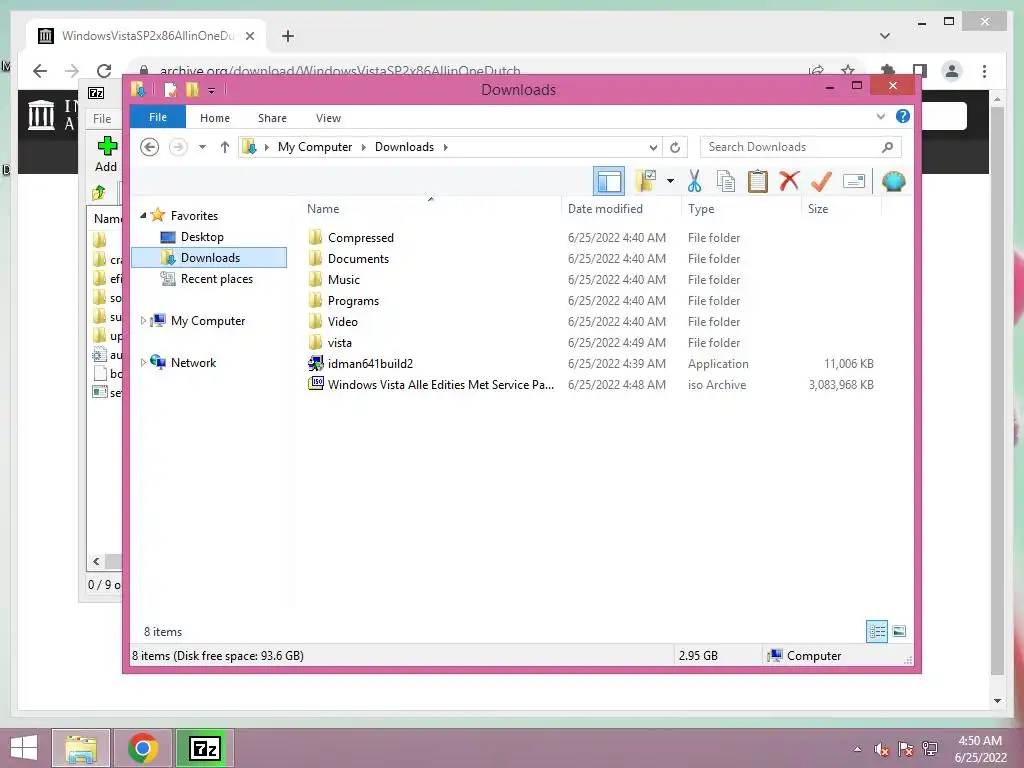
Task: Bookmark this page star icon
Action: [848, 71]
